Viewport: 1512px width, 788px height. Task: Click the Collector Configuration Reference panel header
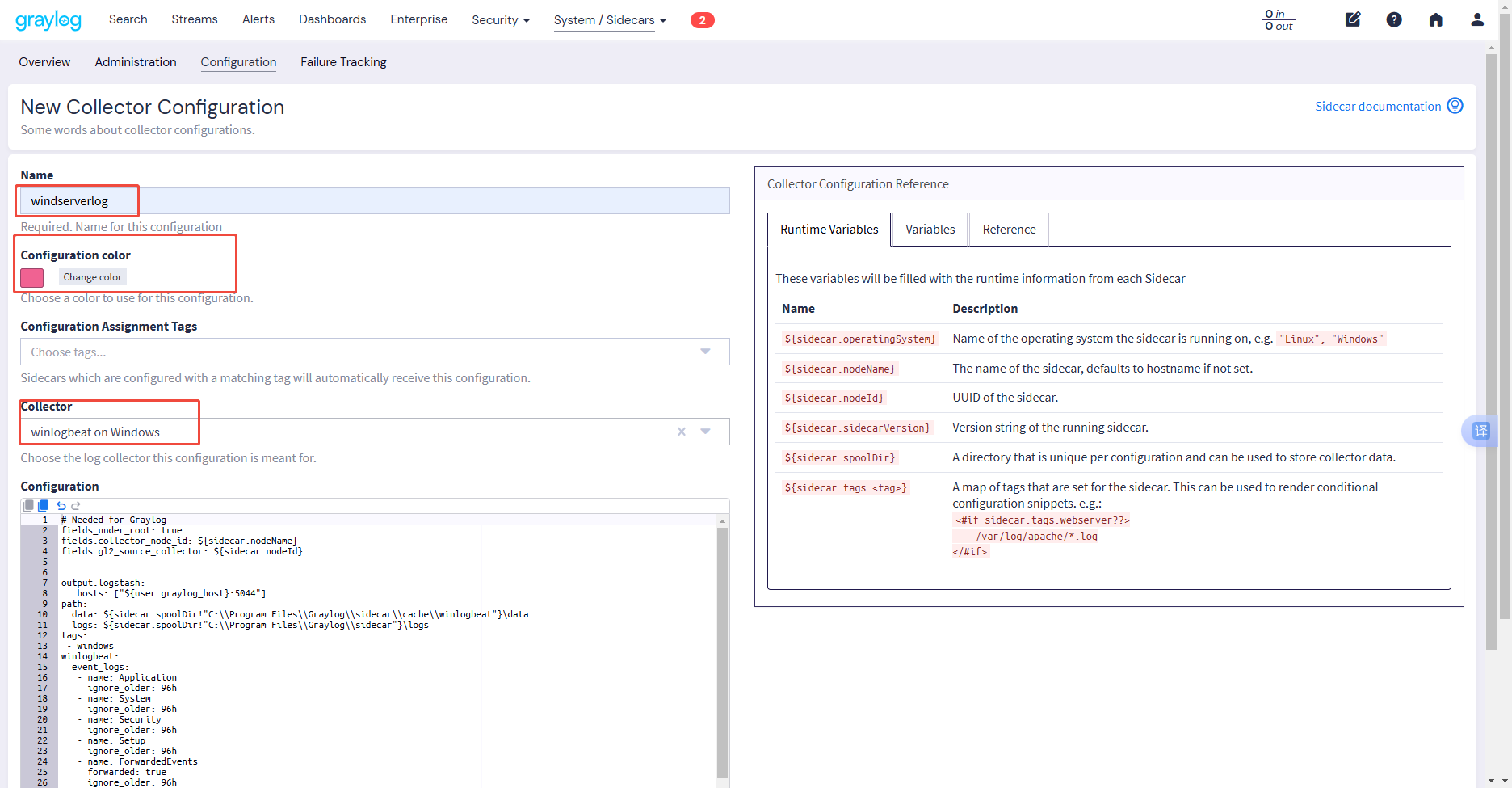(1109, 184)
